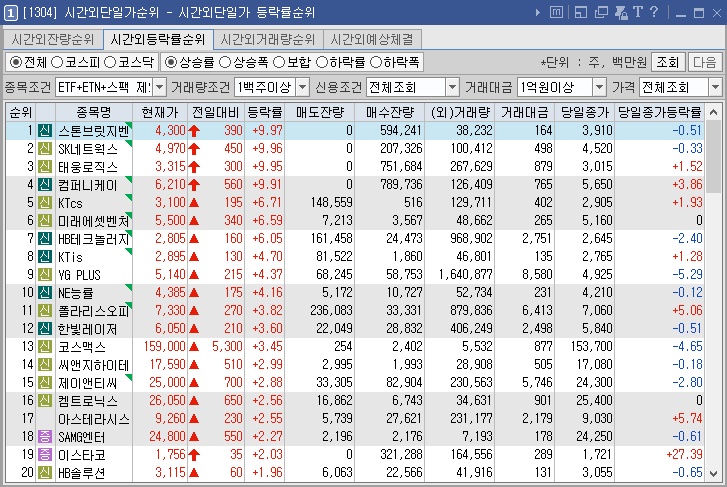
Task: Click the 다음 next button
Action: [705, 62]
